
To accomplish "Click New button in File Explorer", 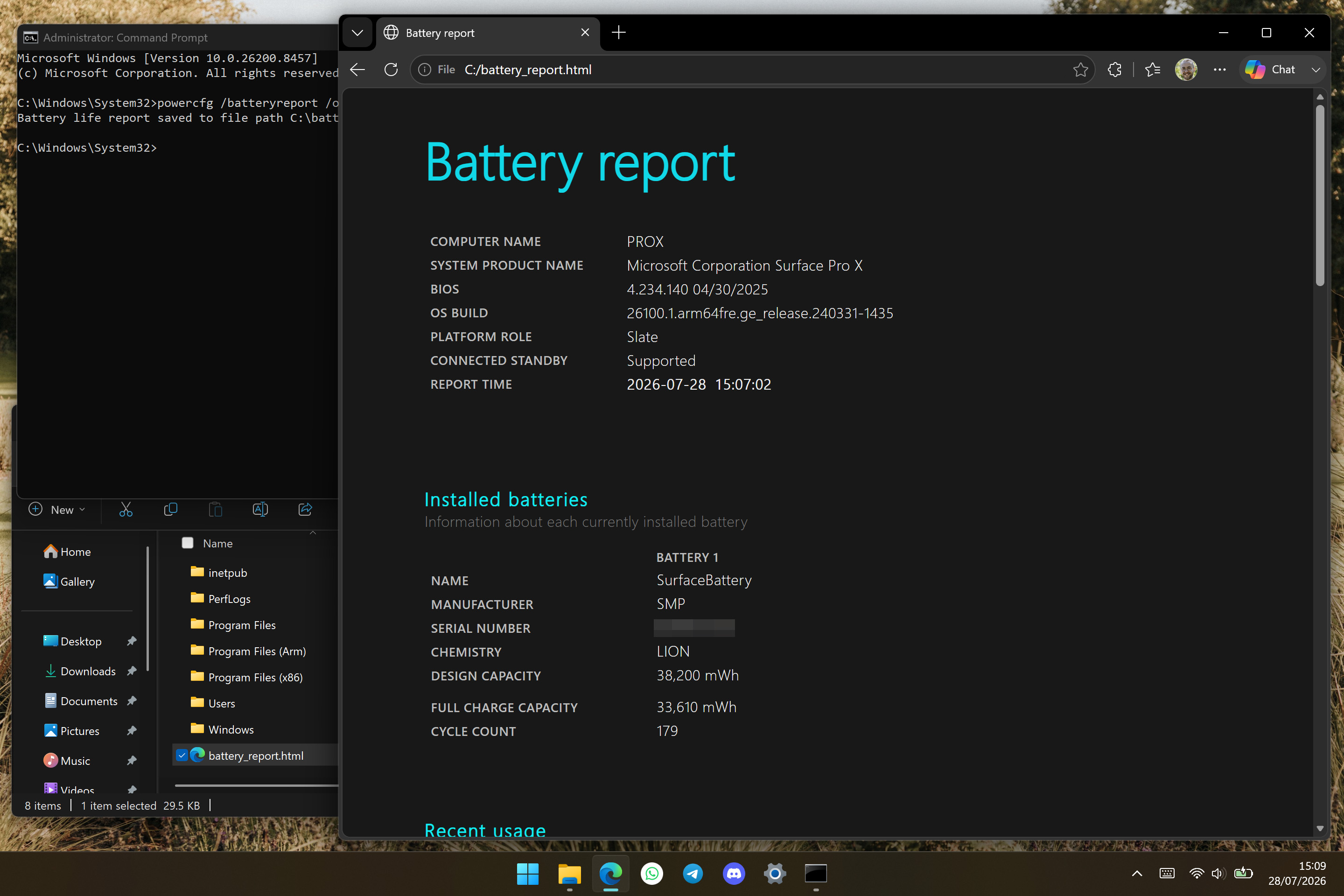I will click(x=57, y=510).
